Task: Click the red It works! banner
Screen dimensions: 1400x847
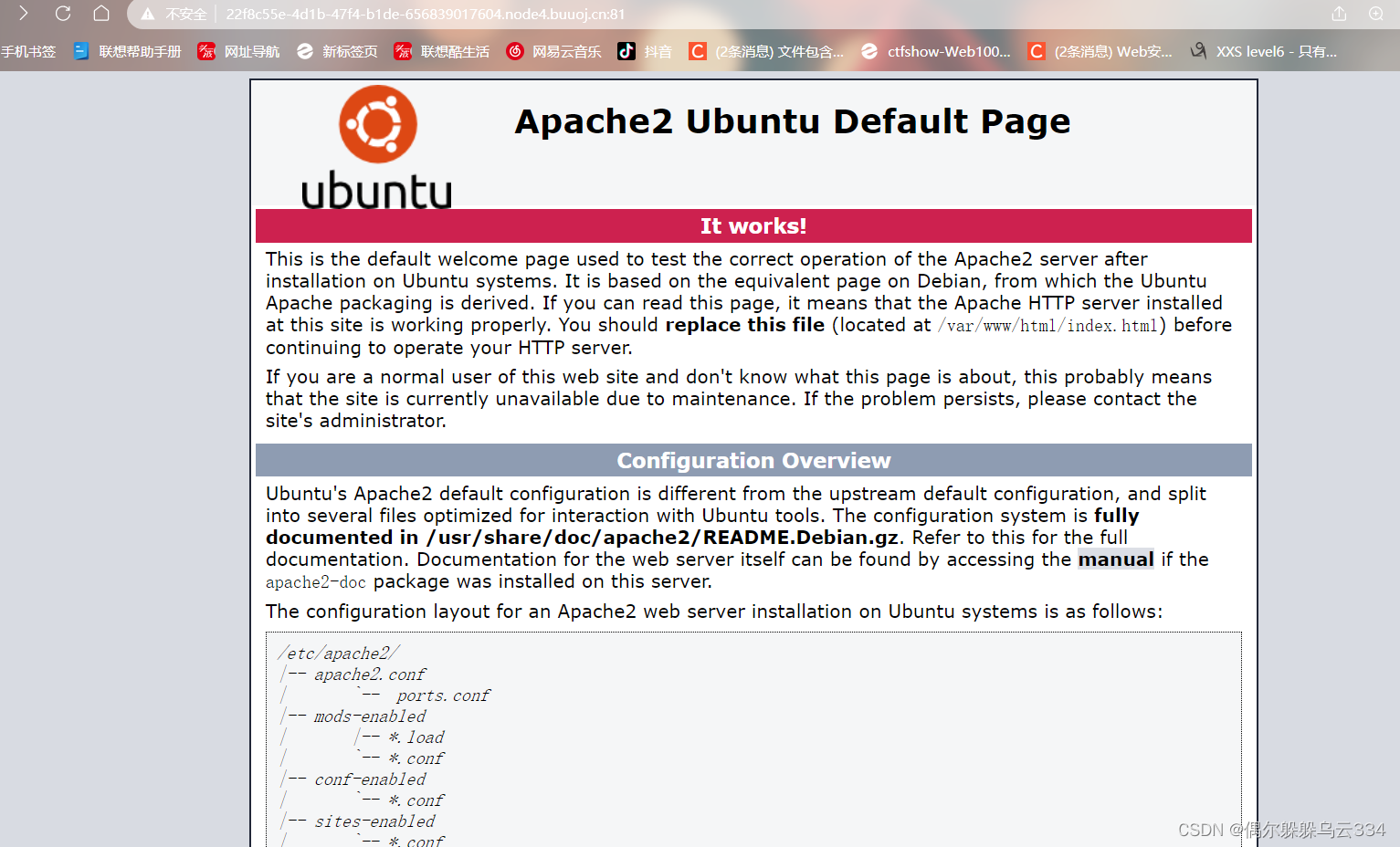Action: (753, 226)
